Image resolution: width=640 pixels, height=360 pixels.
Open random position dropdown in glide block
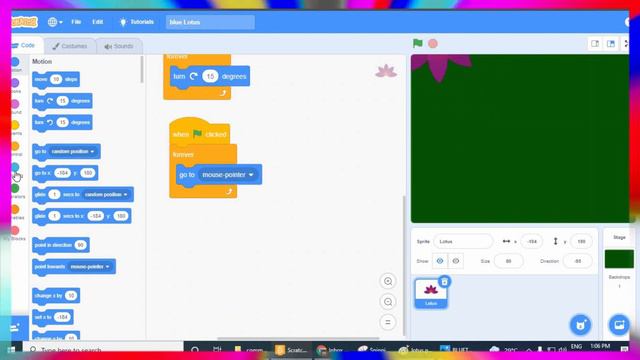point(106,195)
